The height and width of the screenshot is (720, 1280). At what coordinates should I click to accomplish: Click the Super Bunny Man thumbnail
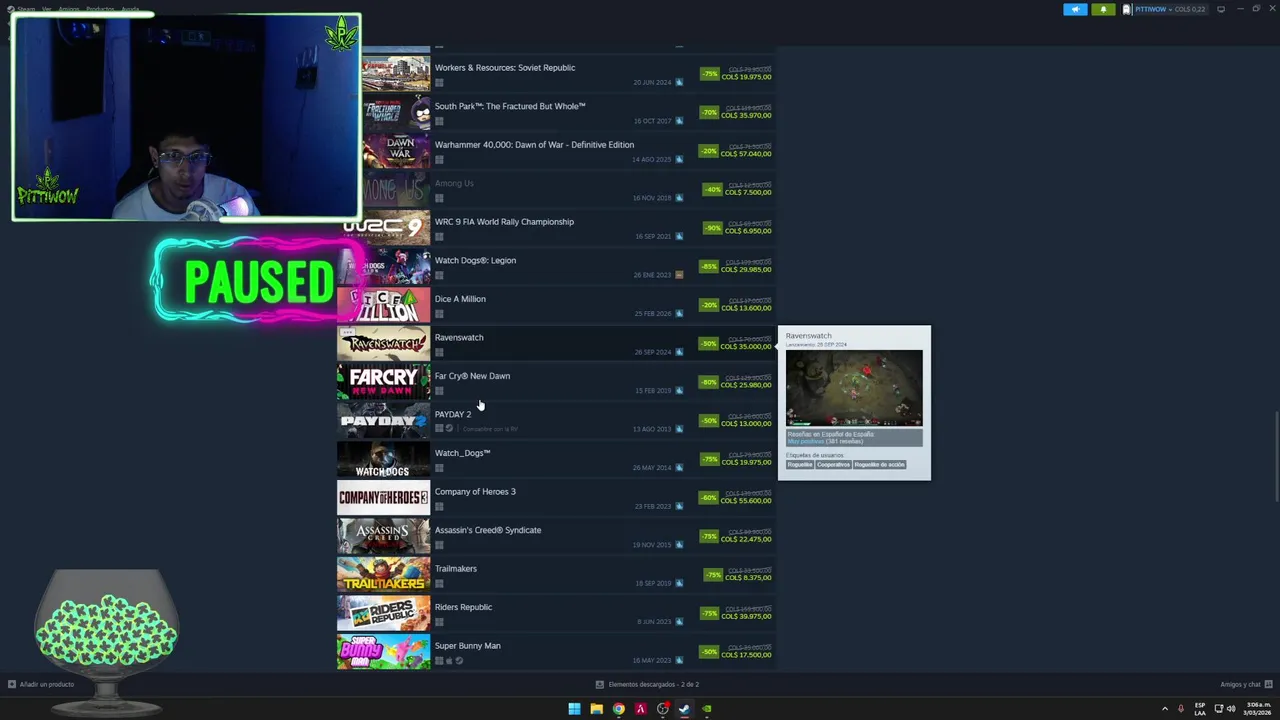coord(383,651)
